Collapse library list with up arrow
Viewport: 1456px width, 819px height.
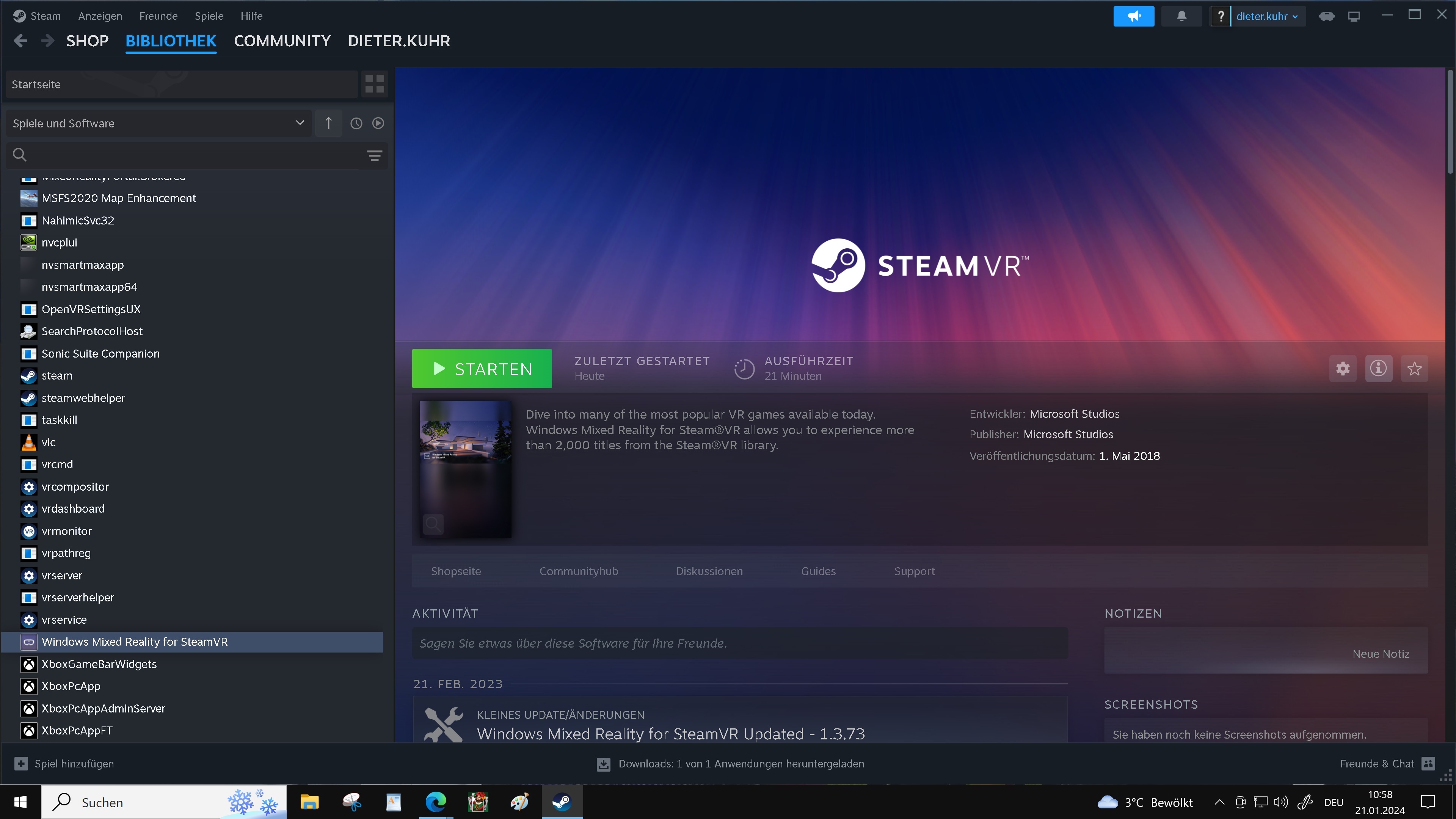coord(328,123)
